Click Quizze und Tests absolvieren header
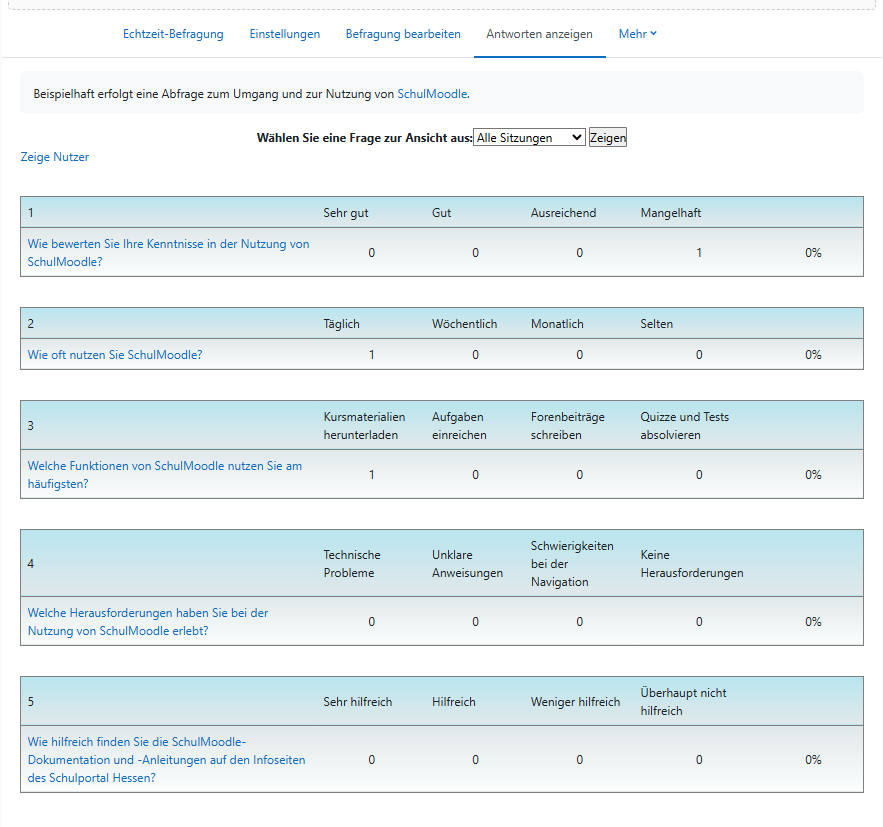883x827 pixels. (x=684, y=426)
